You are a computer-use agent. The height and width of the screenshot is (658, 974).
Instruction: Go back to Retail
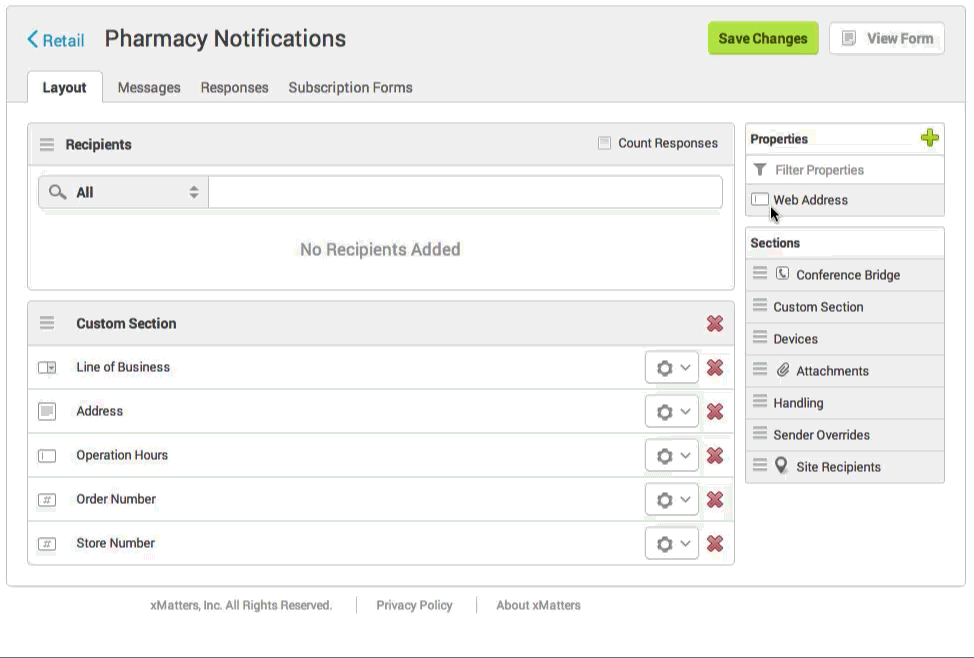(x=55, y=40)
